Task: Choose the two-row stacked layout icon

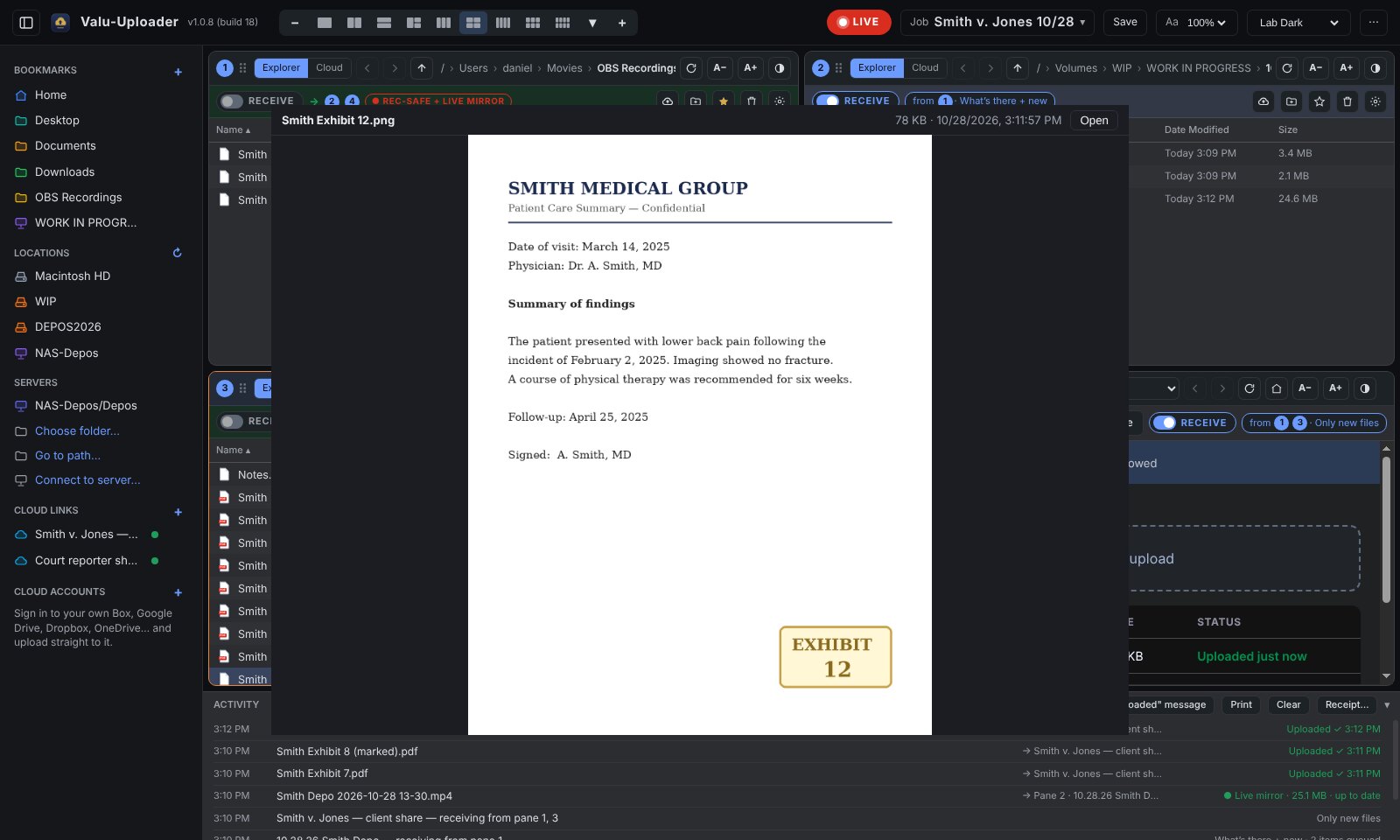Action: click(x=384, y=23)
